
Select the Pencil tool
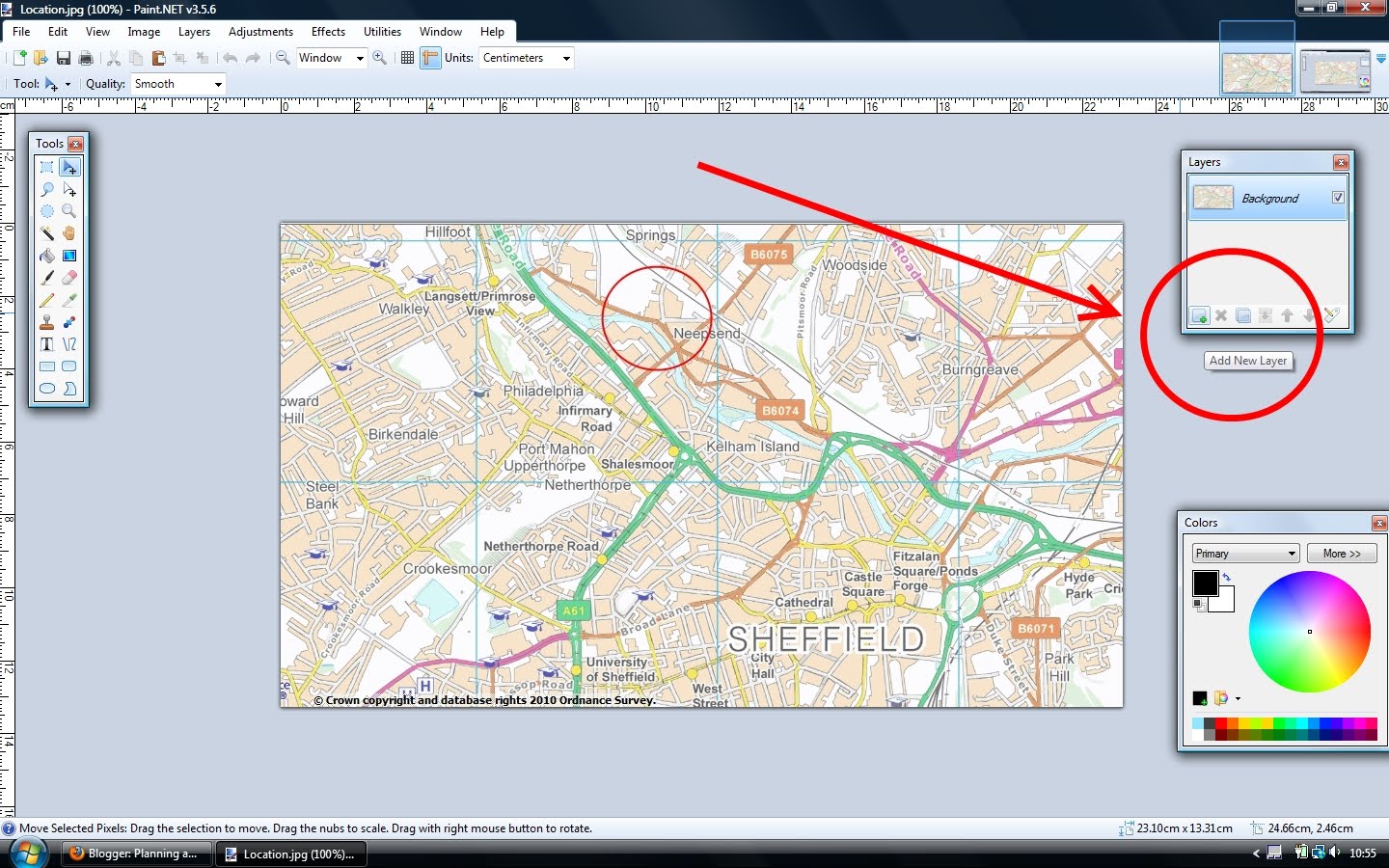click(x=46, y=300)
